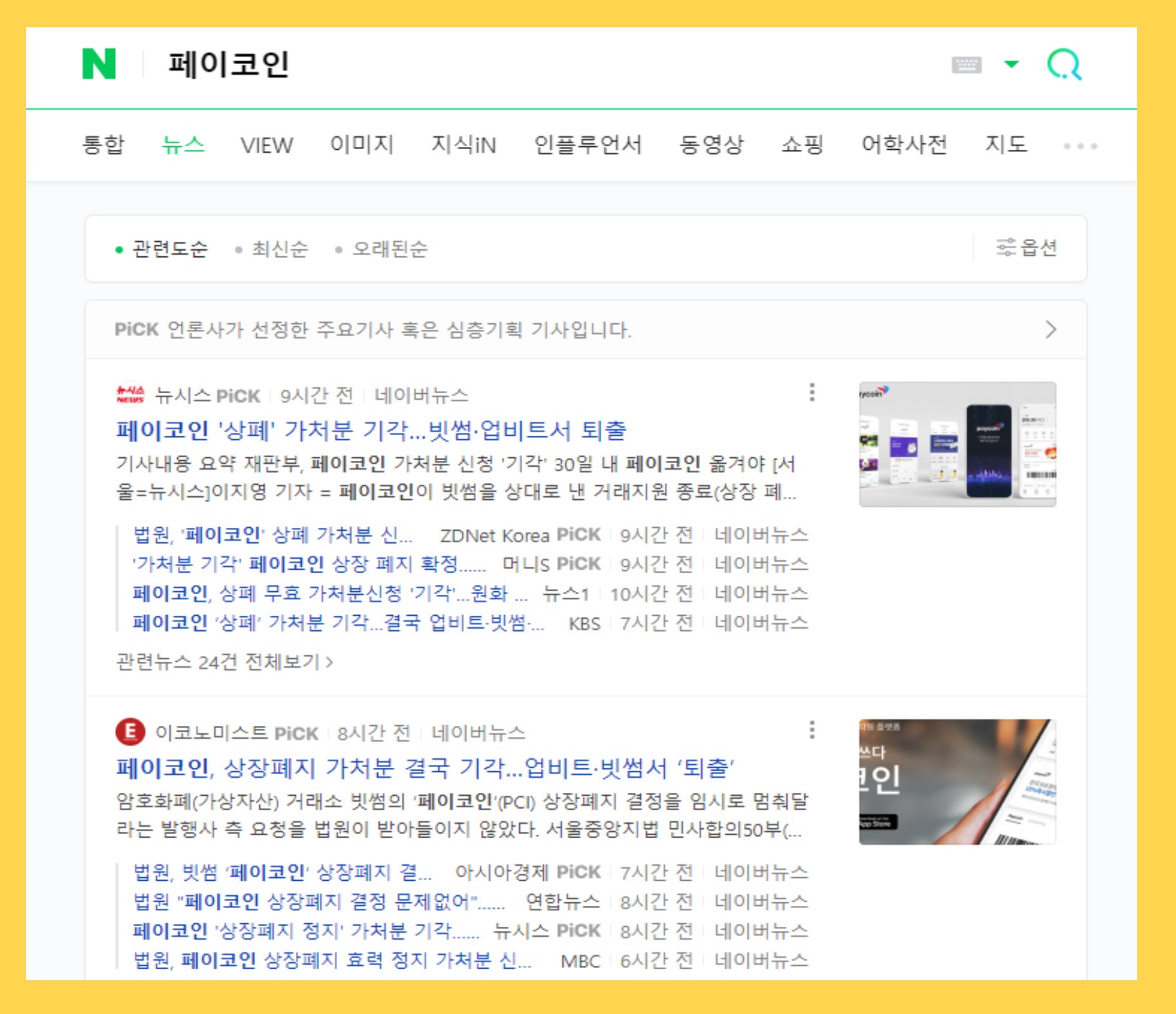Open 네이버뉴스 link on the 연합뉴스 row
The height and width of the screenshot is (1014, 1176).
pos(761,902)
